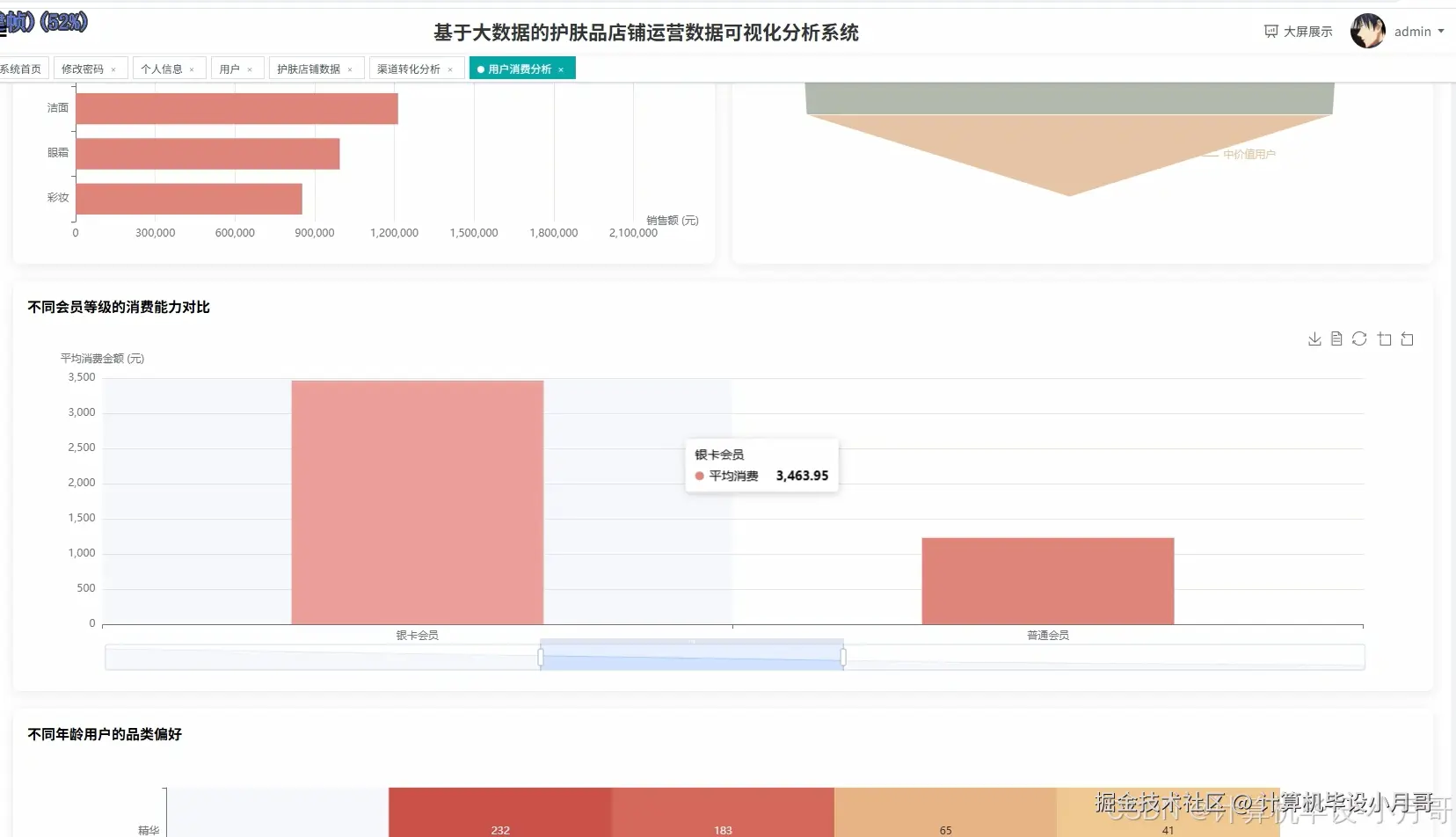The height and width of the screenshot is (837, 1456).
Task: Click the 银卡会员 axis label
Action: click(417, 635)
